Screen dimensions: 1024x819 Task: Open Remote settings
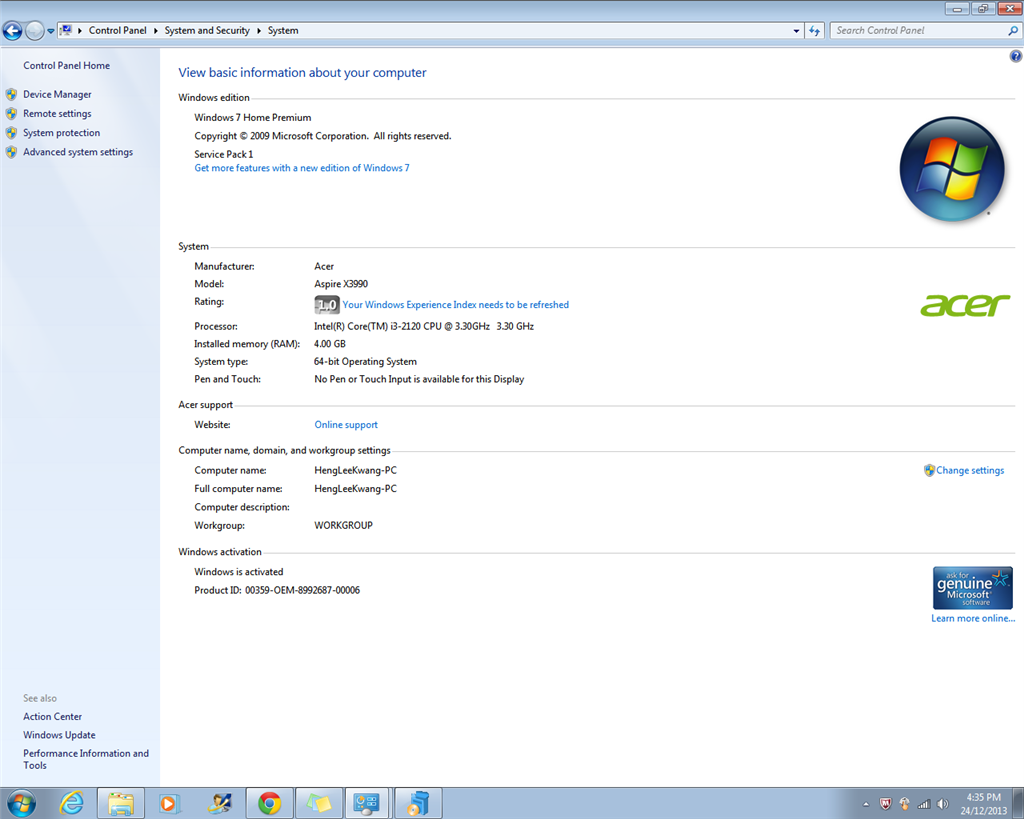57,114
